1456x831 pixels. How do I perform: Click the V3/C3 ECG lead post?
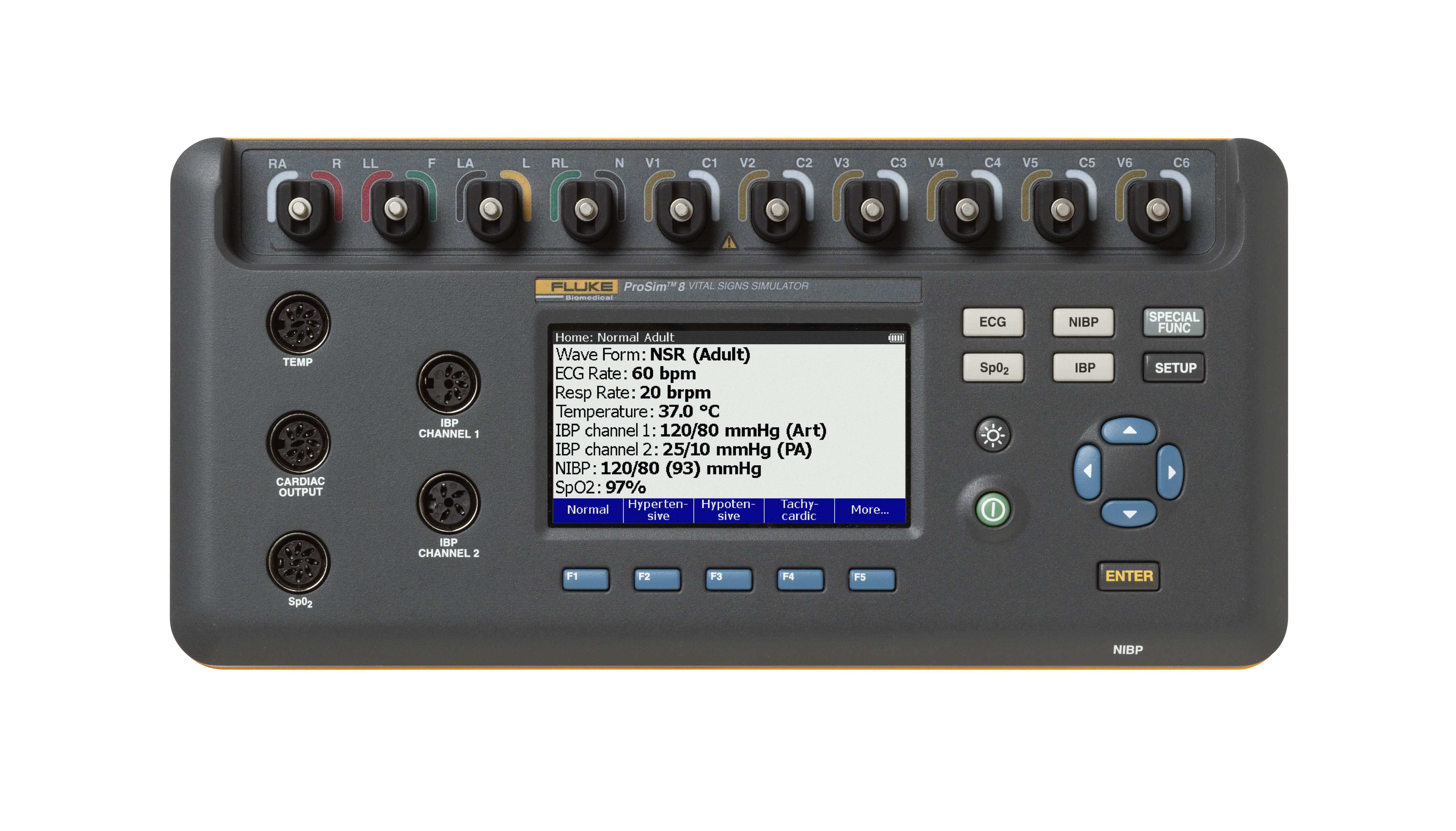coord(872,210)
